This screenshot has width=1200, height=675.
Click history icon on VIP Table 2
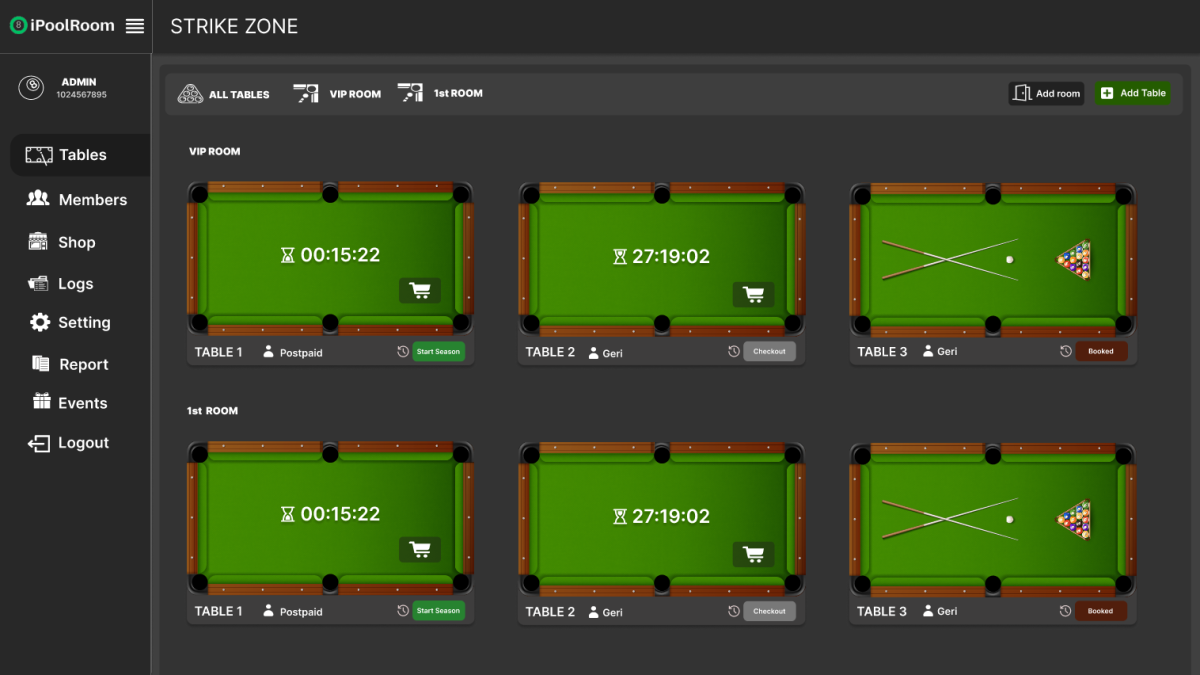733,351
